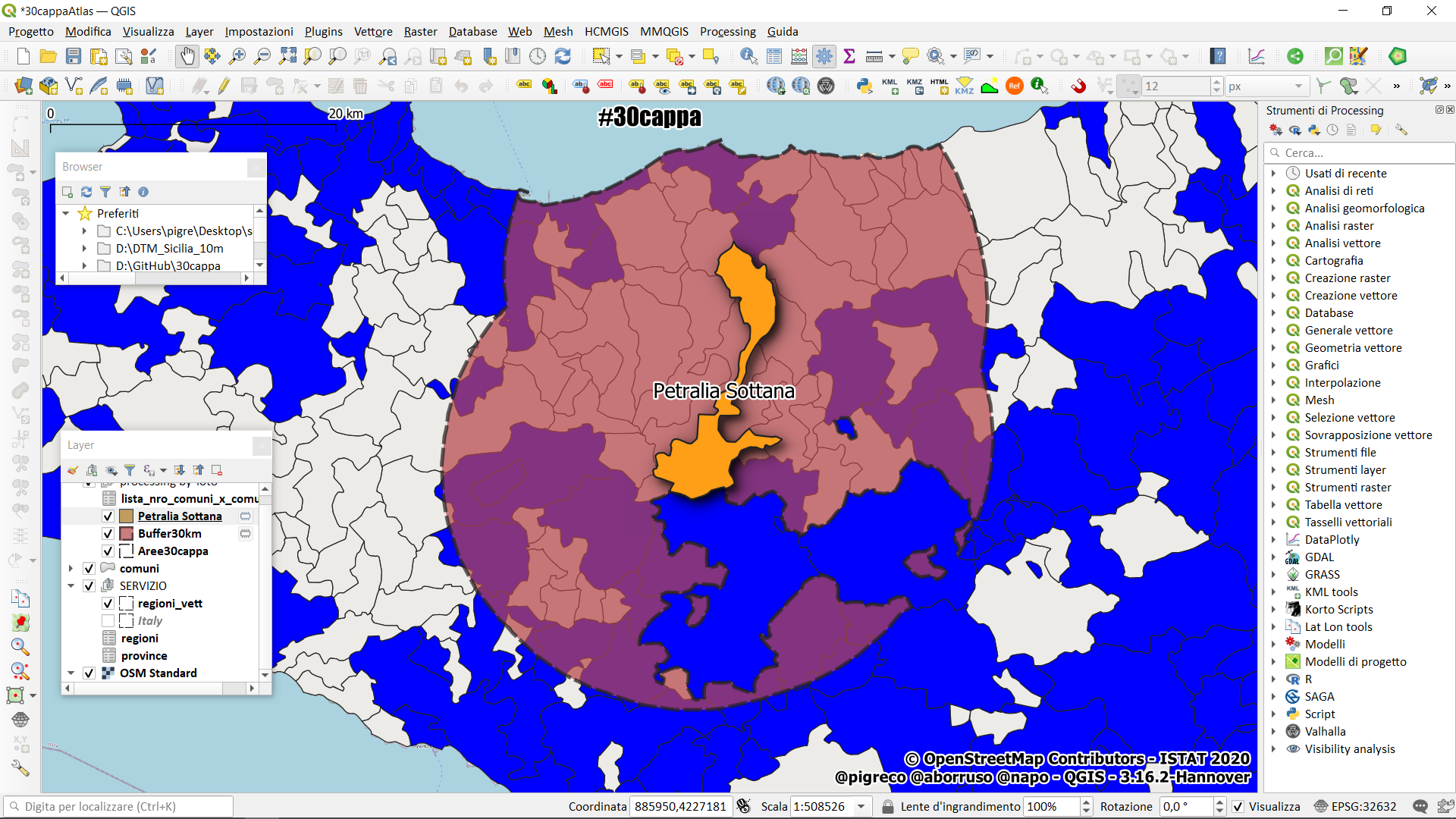Click the Zoom Full extent icon
1456x819 pixels.
(x=287, y=56)
